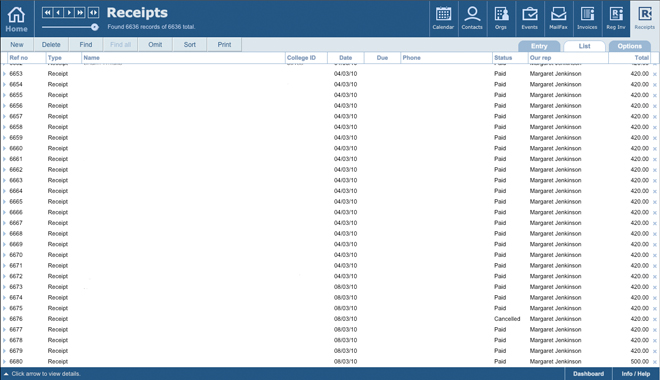Viewport: 660px width, 380px height.
Task: Expand details for receipt 6668
Action: 4,234
